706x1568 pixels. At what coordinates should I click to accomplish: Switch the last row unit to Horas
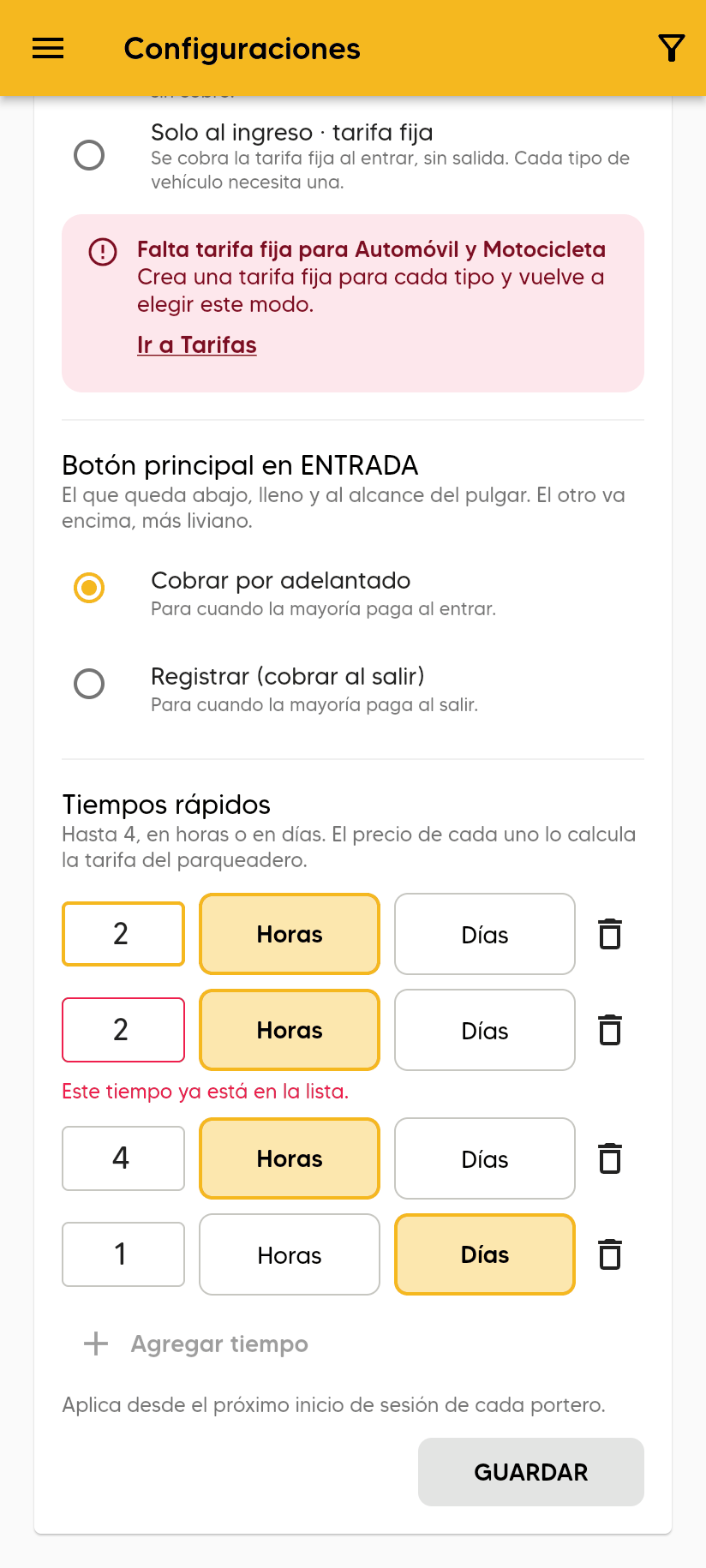[290, 1254]
